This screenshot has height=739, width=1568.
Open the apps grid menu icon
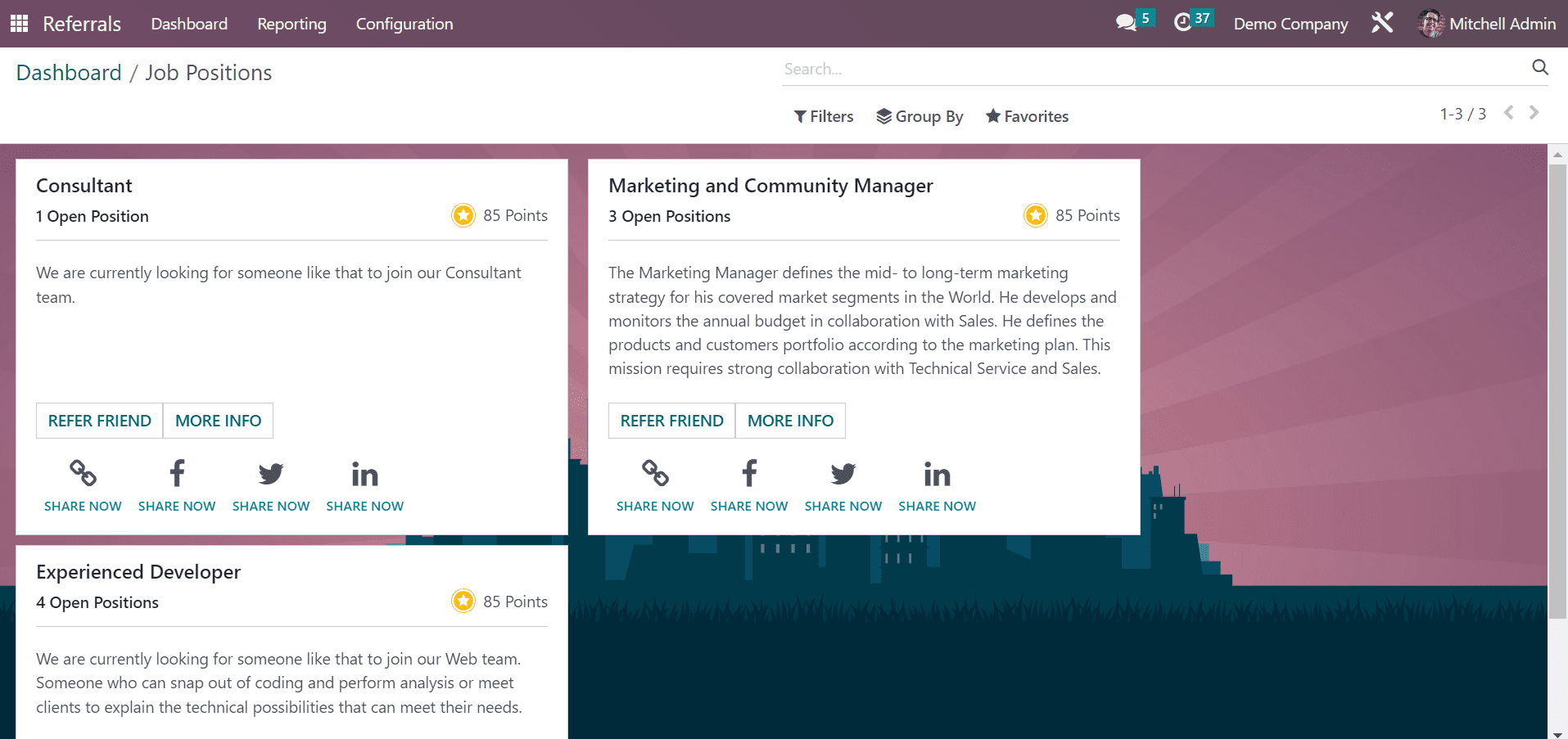(19, 23)
